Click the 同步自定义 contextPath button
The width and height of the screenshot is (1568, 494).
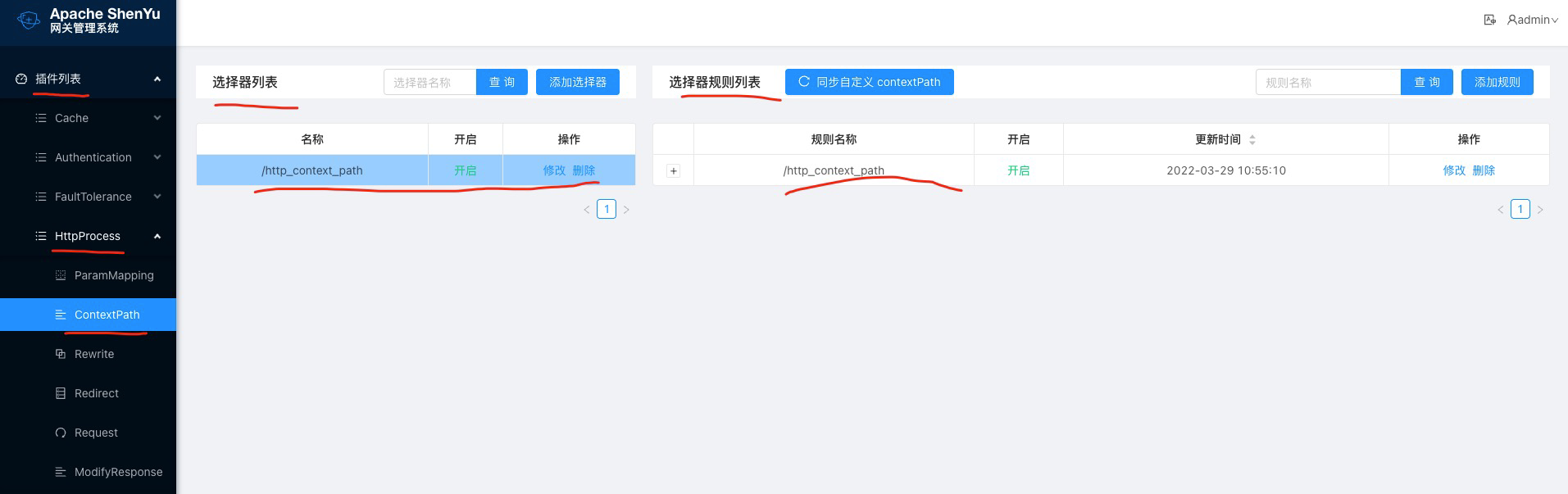click(x=869, y=82)
